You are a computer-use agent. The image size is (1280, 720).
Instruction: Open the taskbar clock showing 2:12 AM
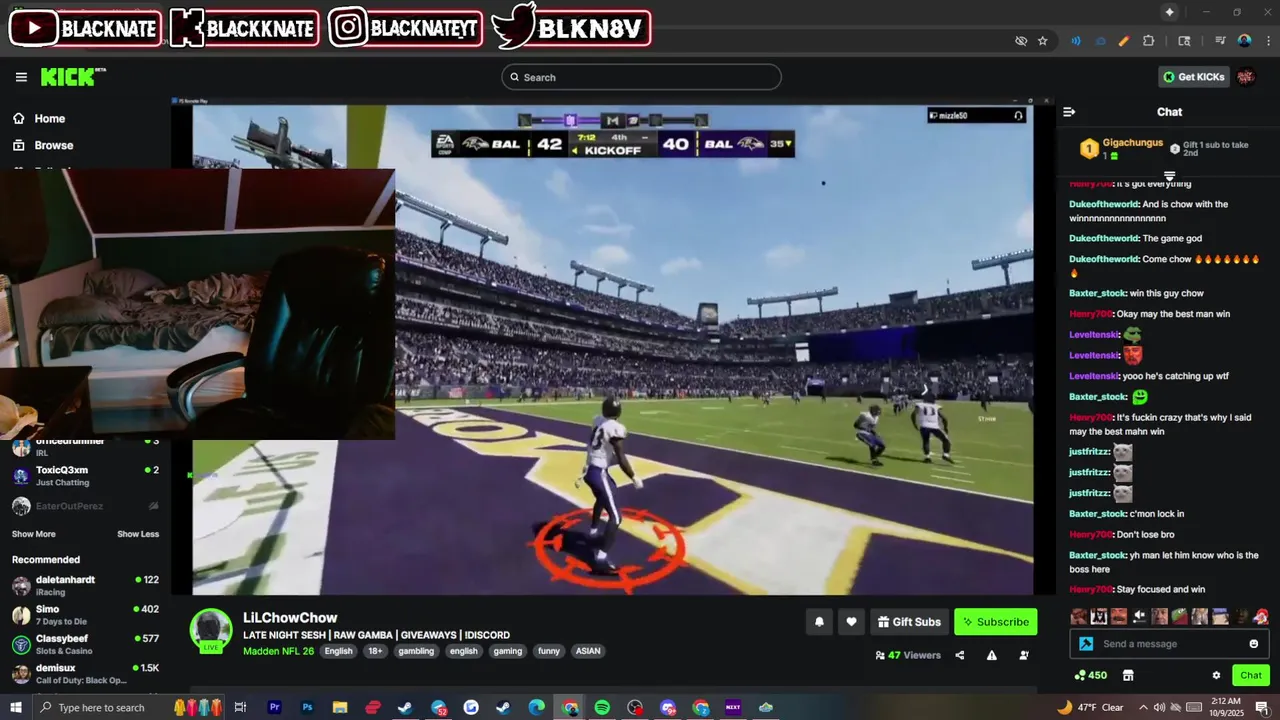(1225, 707)
